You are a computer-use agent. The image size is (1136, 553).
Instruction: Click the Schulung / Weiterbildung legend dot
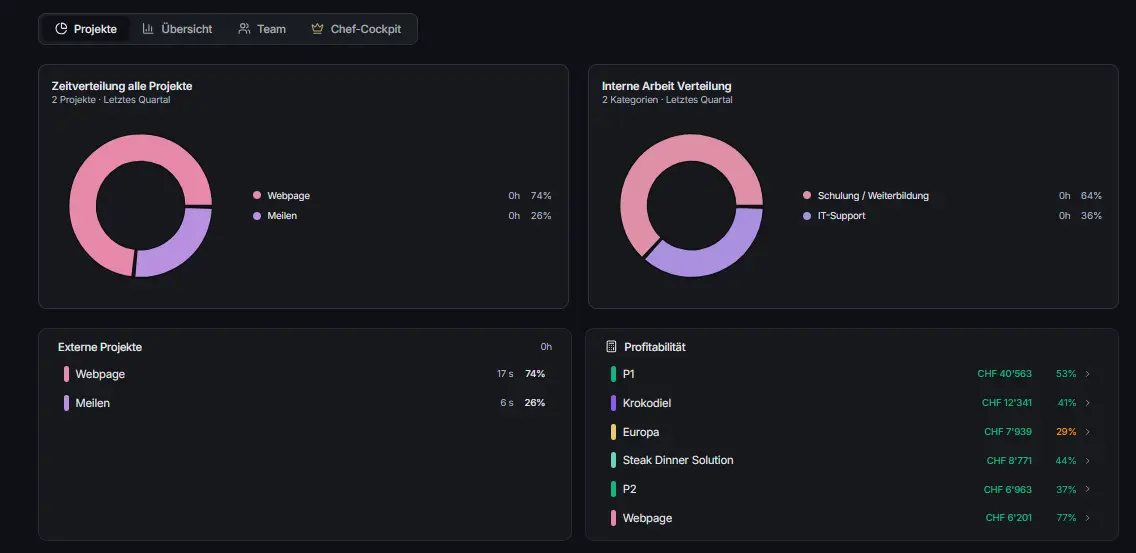[x=807, y=196]
